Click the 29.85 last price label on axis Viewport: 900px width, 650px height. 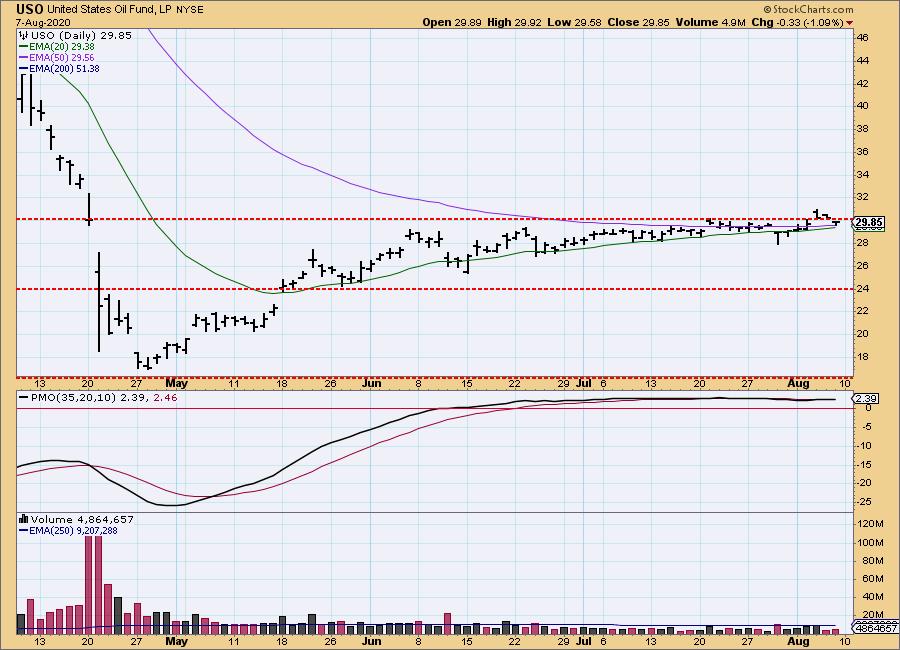point(868,222)
